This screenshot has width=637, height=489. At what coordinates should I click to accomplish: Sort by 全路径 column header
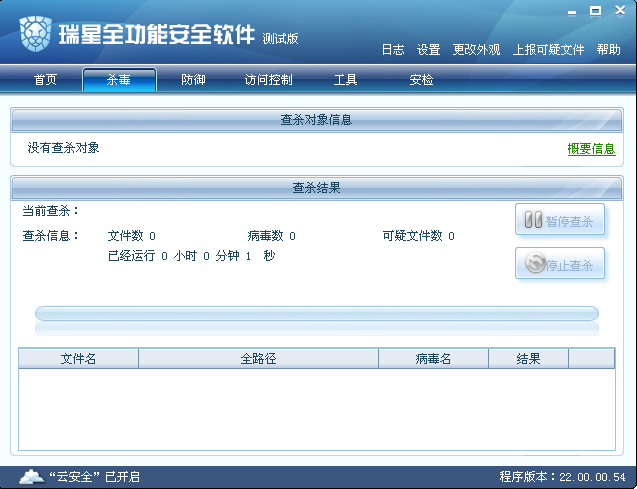258,359
